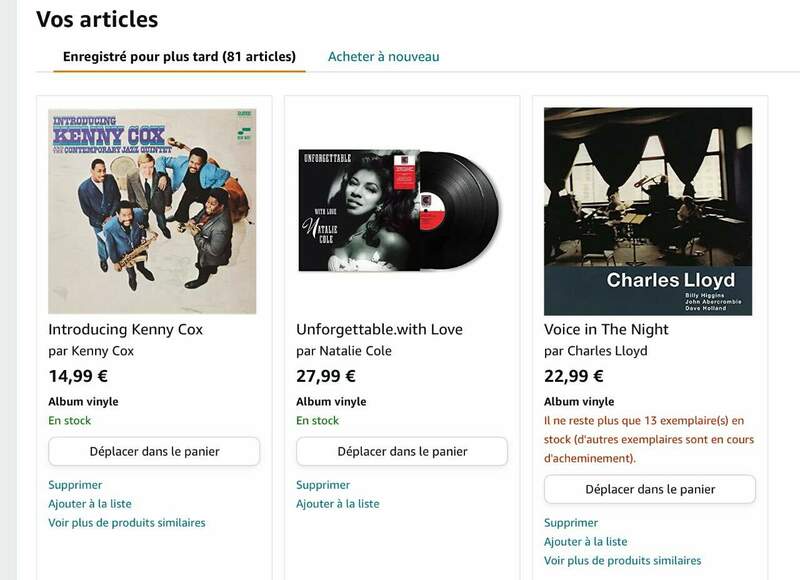The width and height of the screenshot is (800, 580).
Task: Click 'Ajouter à la liste' for Unforgettable
Action: (x=338, y=504)
